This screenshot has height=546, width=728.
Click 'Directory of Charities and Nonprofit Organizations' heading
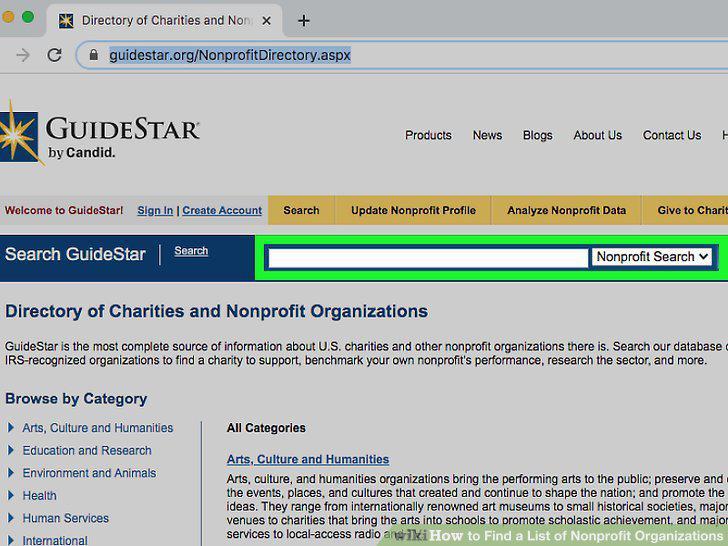[216, 311]
